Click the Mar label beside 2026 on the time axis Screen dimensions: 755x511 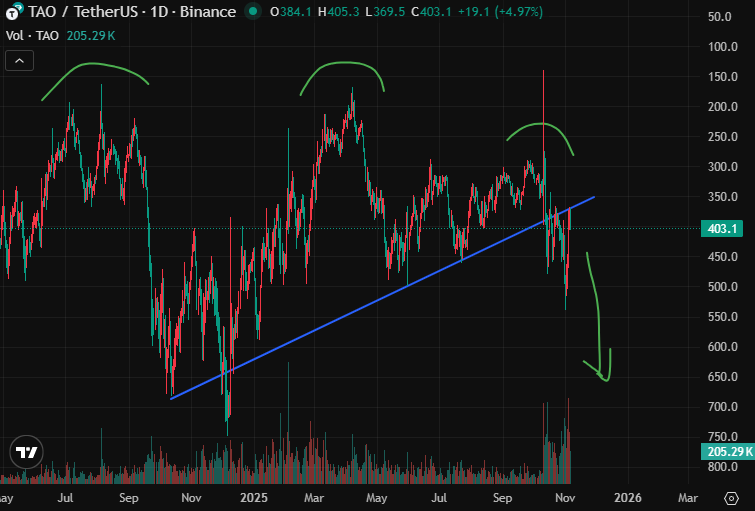pos(688,498)
